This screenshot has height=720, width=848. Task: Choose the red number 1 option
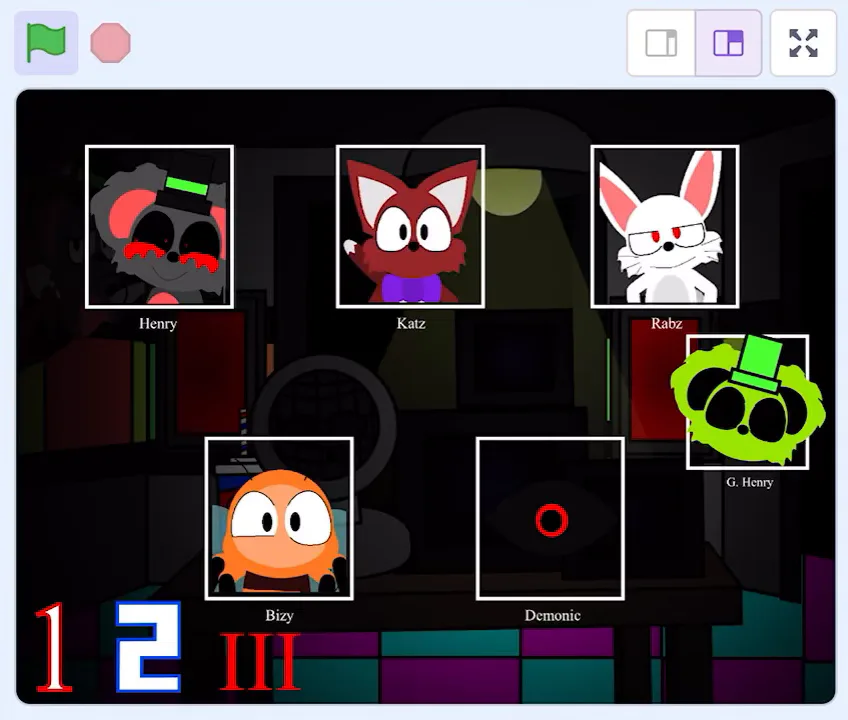click(54, 647)
